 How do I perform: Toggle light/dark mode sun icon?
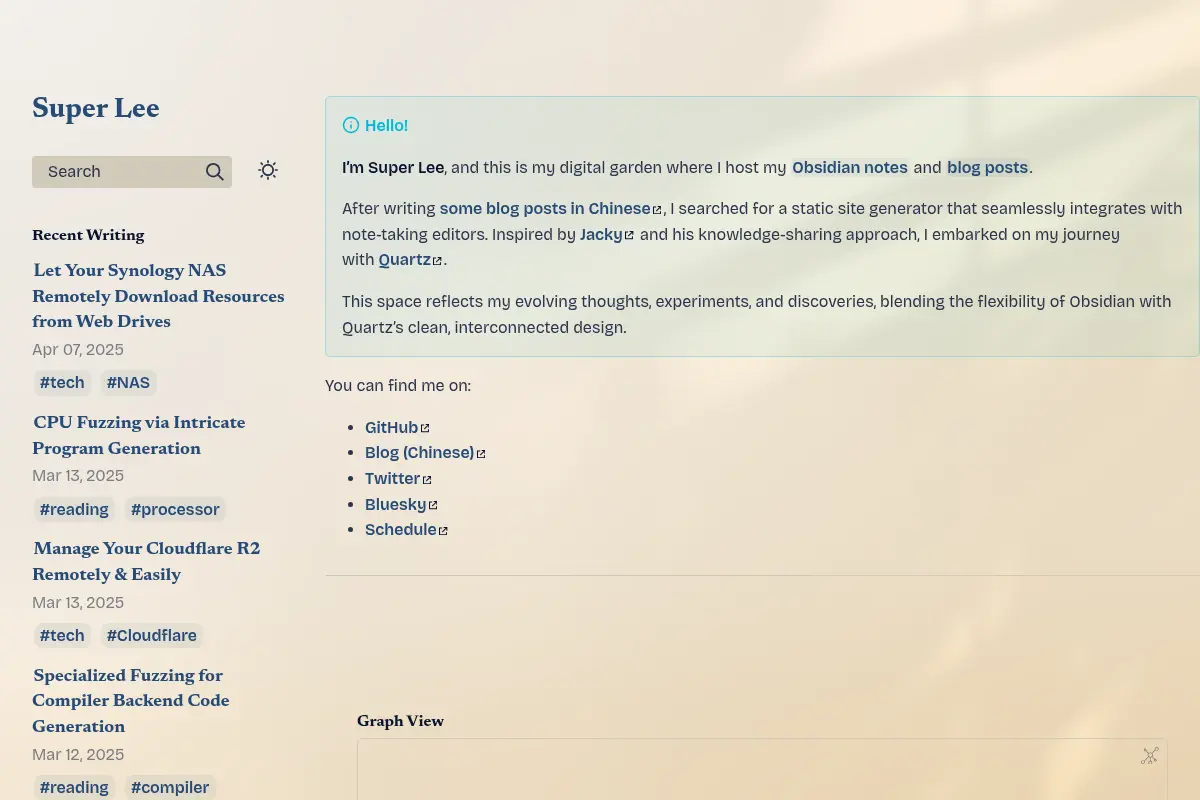pyautogui.click(x=268, y=170)
